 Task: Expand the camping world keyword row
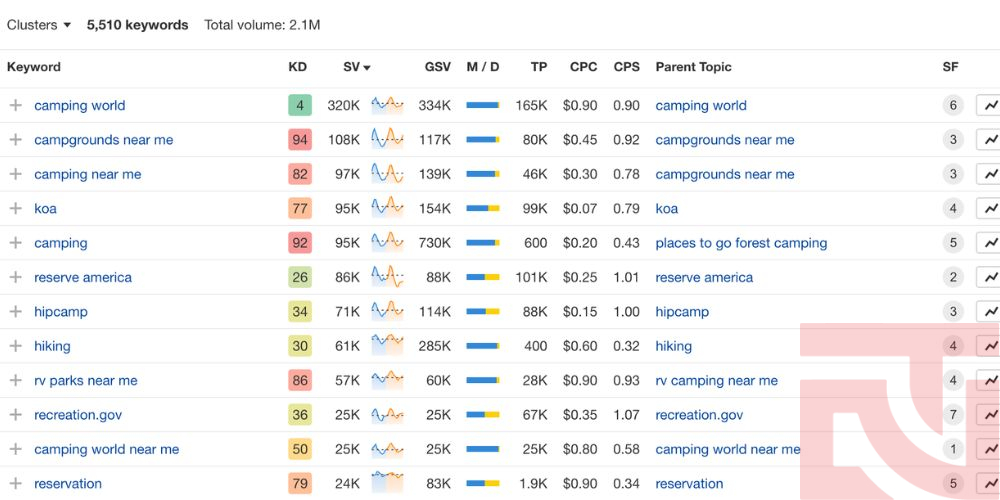click(x=15, y=105)
